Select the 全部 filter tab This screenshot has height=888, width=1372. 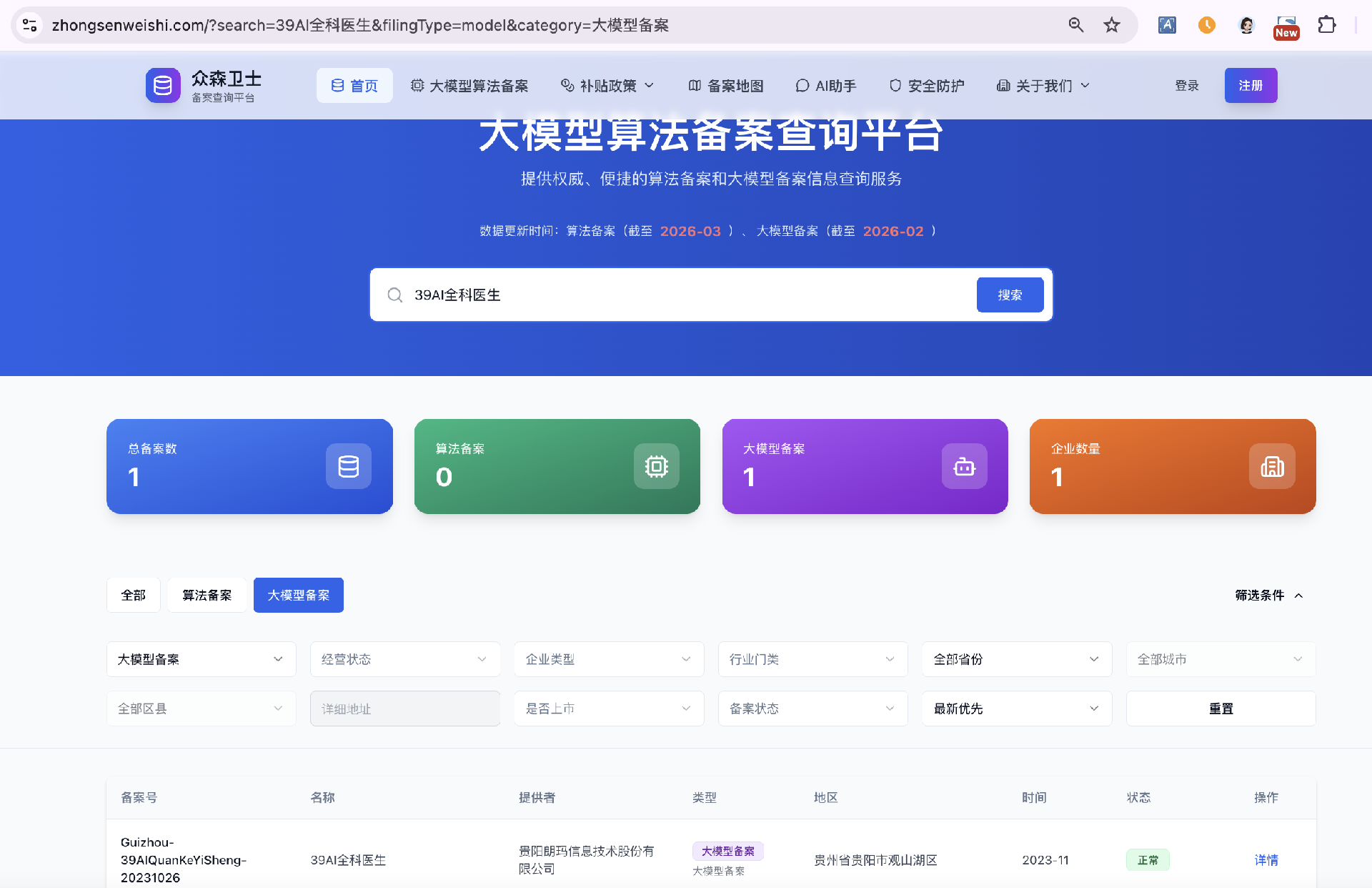pyautogui.click(x=134, y=595)
